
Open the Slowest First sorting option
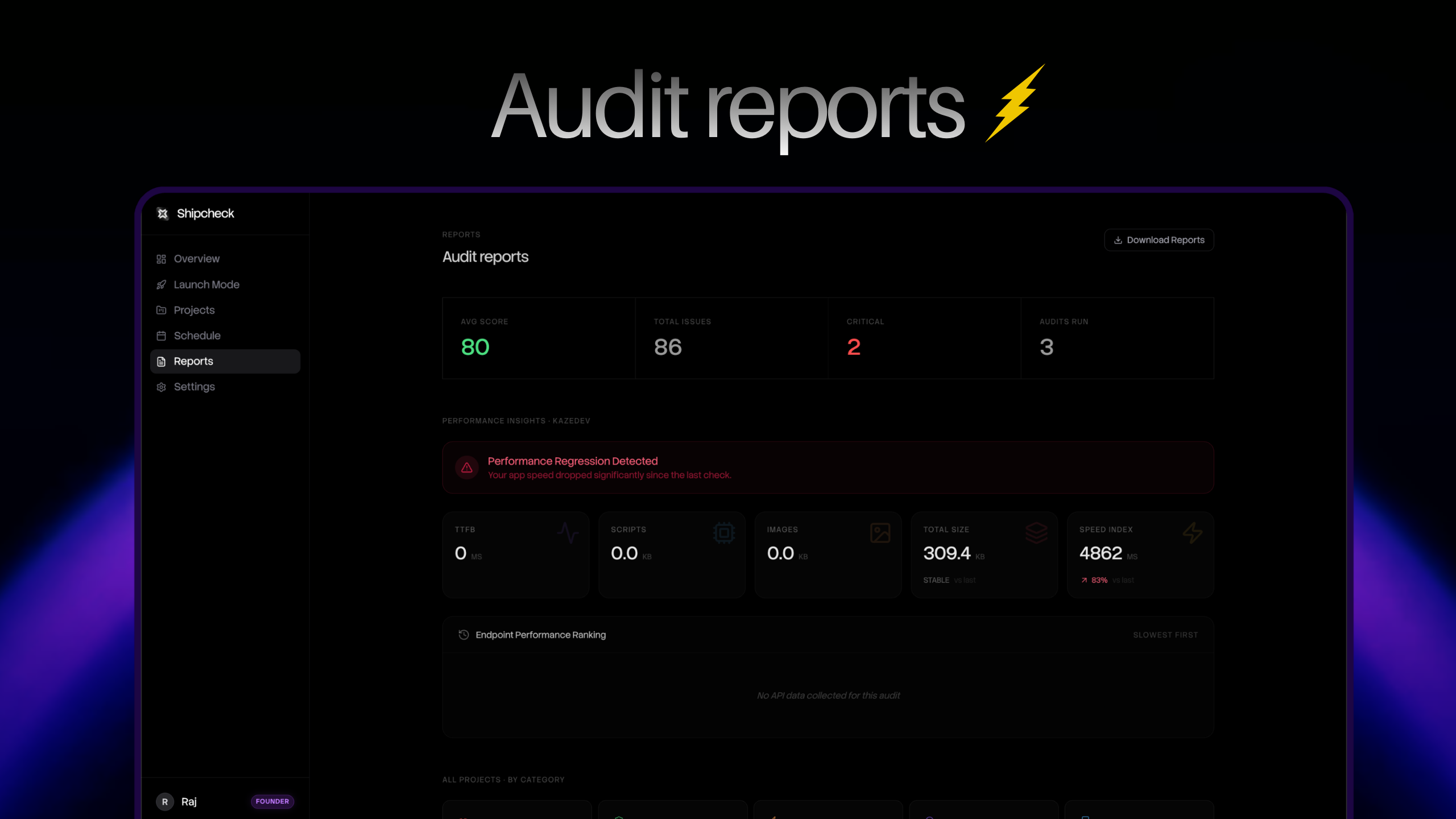pyautogui.click(x=1165, y=635)
